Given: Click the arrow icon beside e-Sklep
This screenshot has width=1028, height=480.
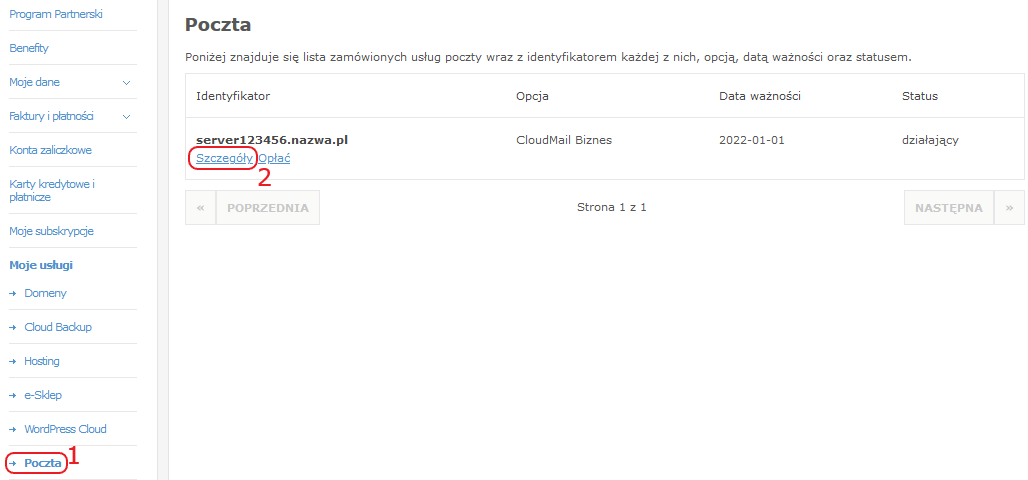Looking at the screenshot, I should pyautogui.click(x=13, y=395).
